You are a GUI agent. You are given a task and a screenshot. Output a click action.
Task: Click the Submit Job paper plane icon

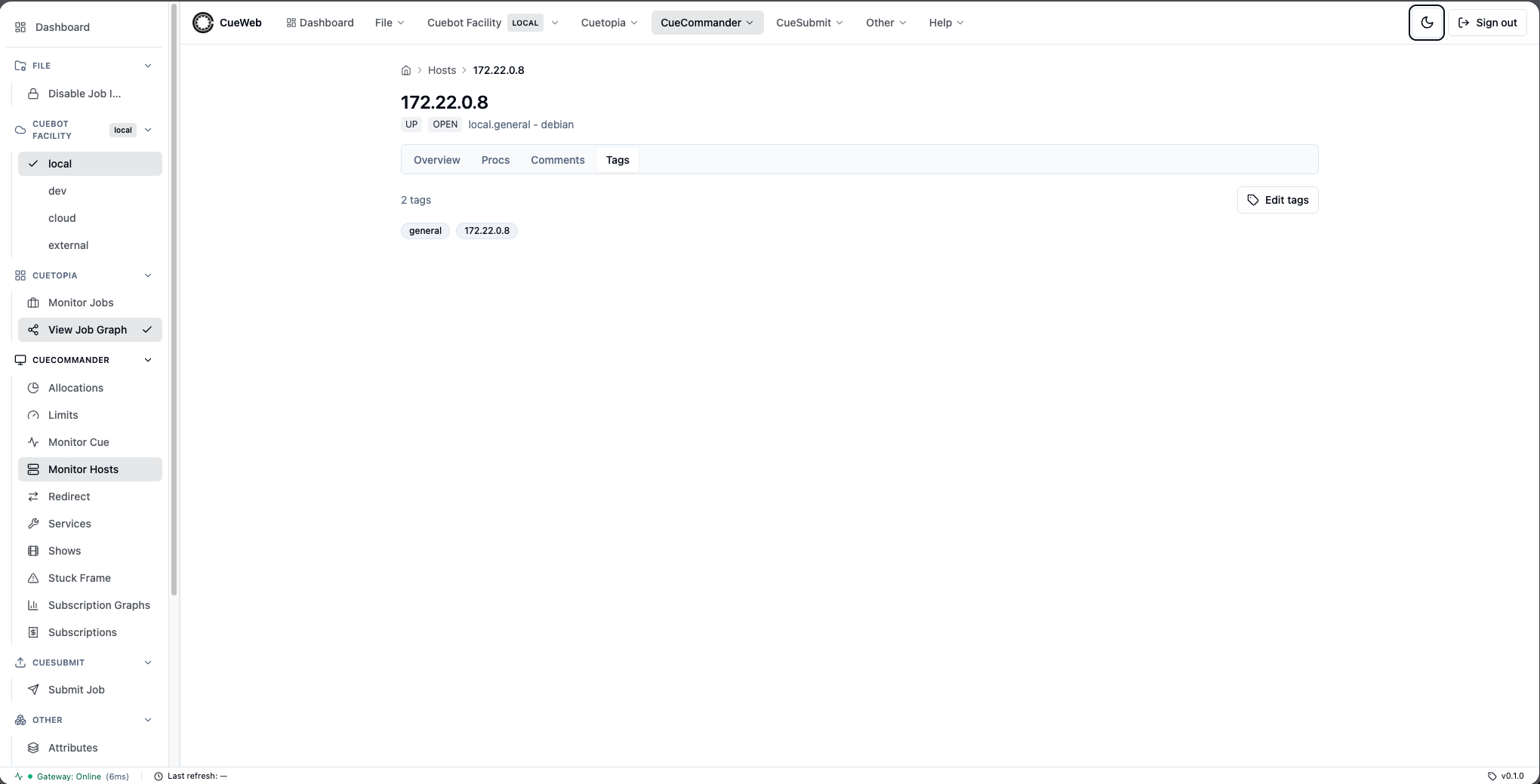tap(33, 690)
